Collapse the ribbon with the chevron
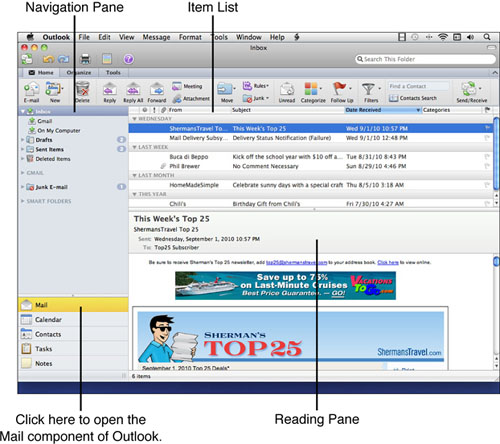The image size is (500, 444). (x=494, y=72)
